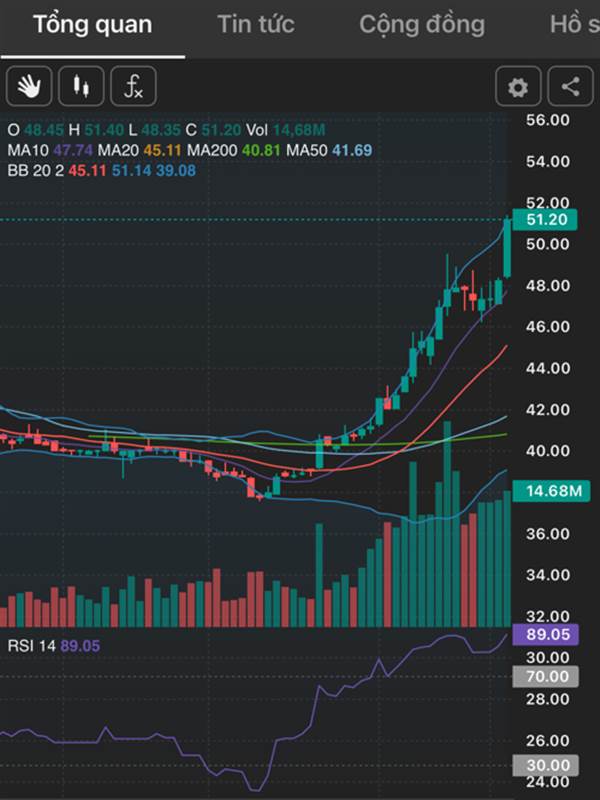Screen dimensions: 600x800
Task: Click the 44.00 price axis label
Action: pyautogui.click(x=547, y=368)
